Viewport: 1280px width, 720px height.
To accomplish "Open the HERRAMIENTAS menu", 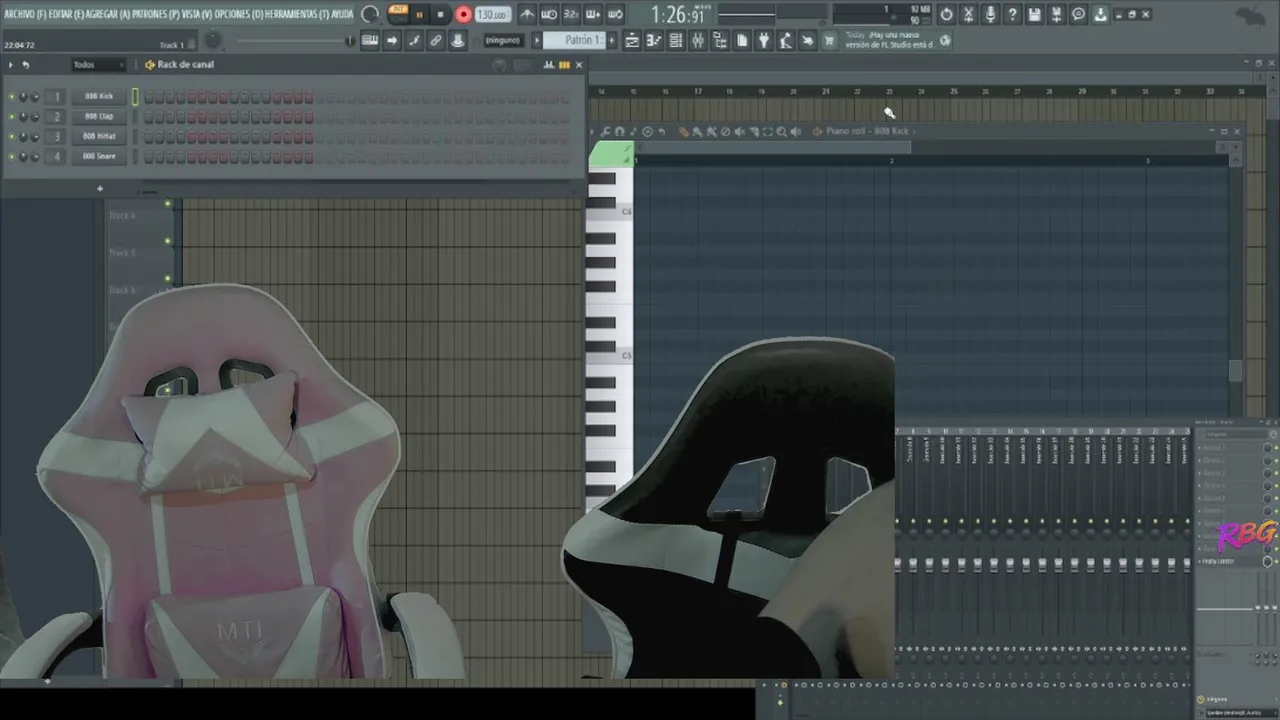I will click(297, 14).
